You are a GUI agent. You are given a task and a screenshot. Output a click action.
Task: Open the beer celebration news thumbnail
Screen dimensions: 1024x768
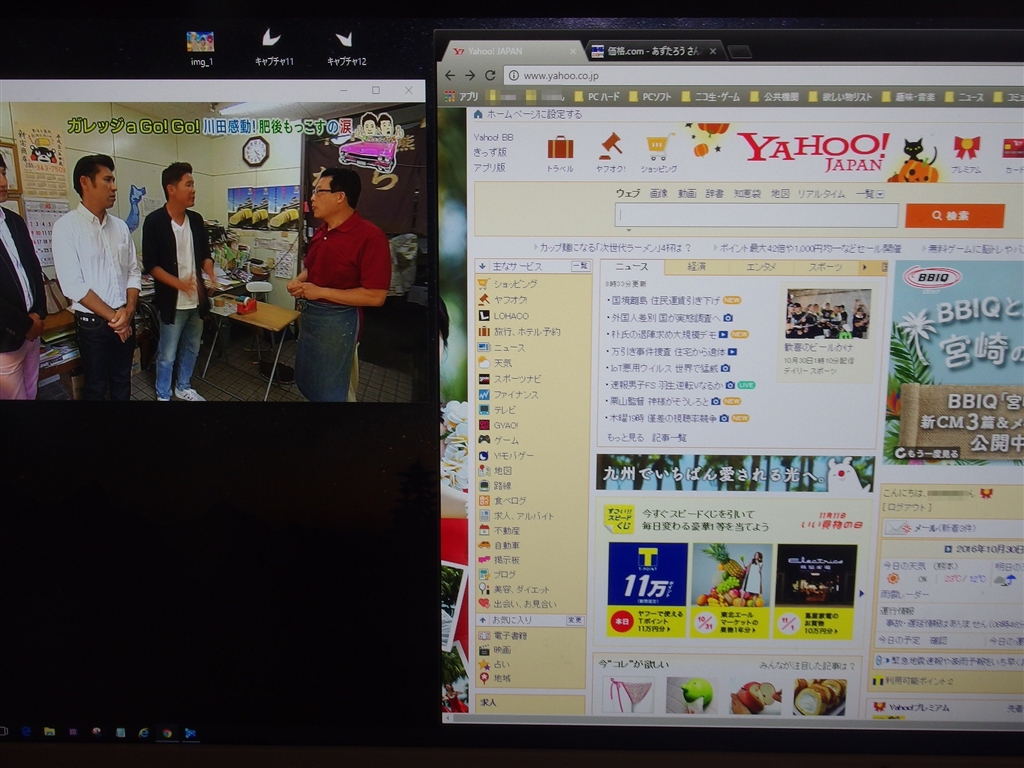(827, 313)
